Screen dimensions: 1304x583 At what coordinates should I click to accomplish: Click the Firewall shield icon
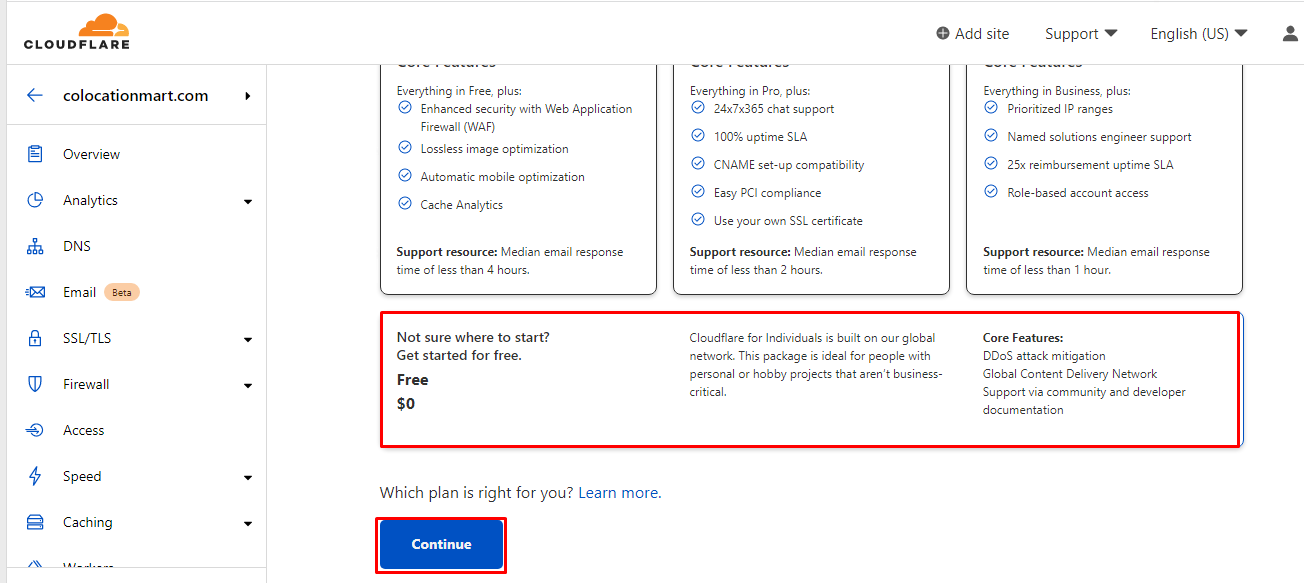pyautogui.click(x=35, y=384)
